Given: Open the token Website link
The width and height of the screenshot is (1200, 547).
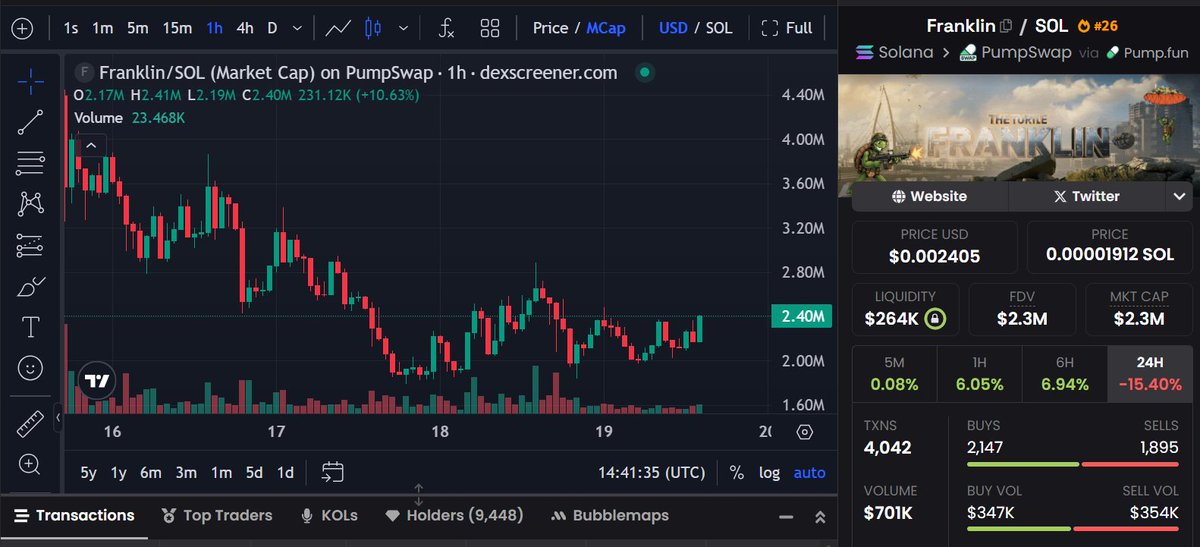Looking at the screenshot, I should tap(930, 196).
